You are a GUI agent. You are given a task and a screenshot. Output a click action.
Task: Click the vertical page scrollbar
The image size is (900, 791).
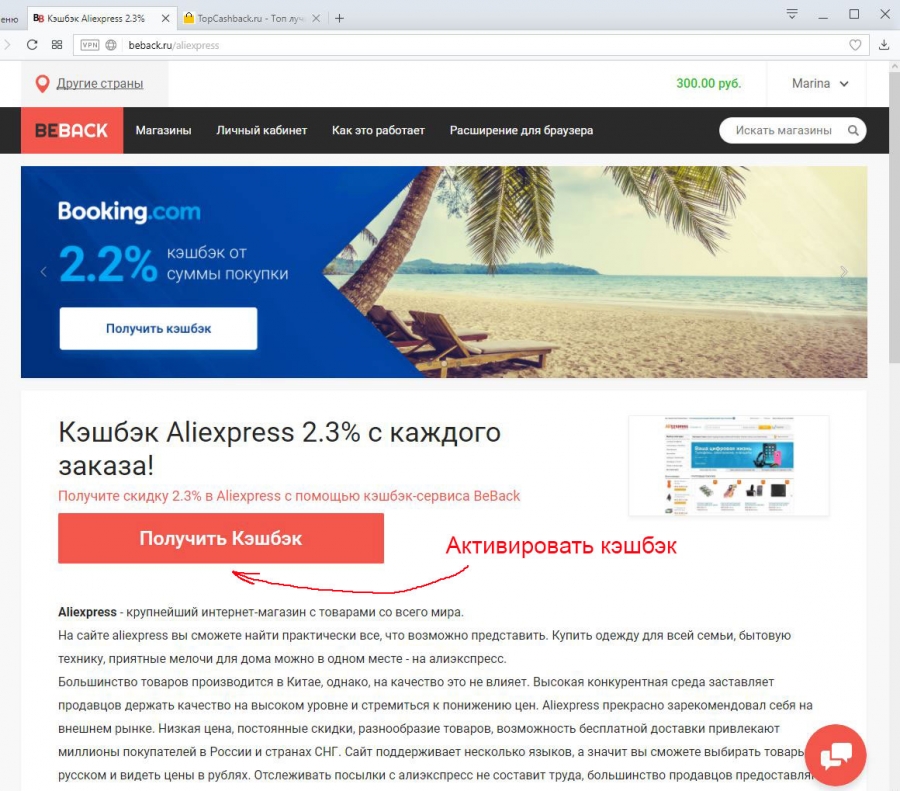894,218
